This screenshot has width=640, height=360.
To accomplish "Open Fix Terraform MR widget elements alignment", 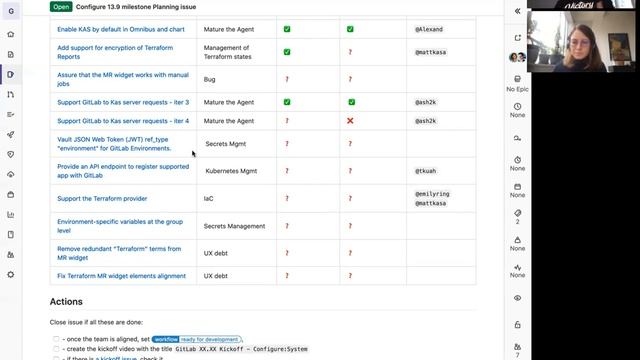I will click(121, 276).
